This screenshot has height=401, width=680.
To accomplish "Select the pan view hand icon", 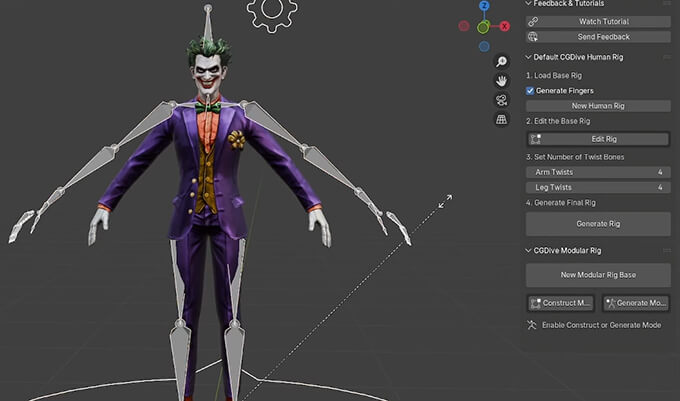I will pyautogui.click(x=501, y=80).
